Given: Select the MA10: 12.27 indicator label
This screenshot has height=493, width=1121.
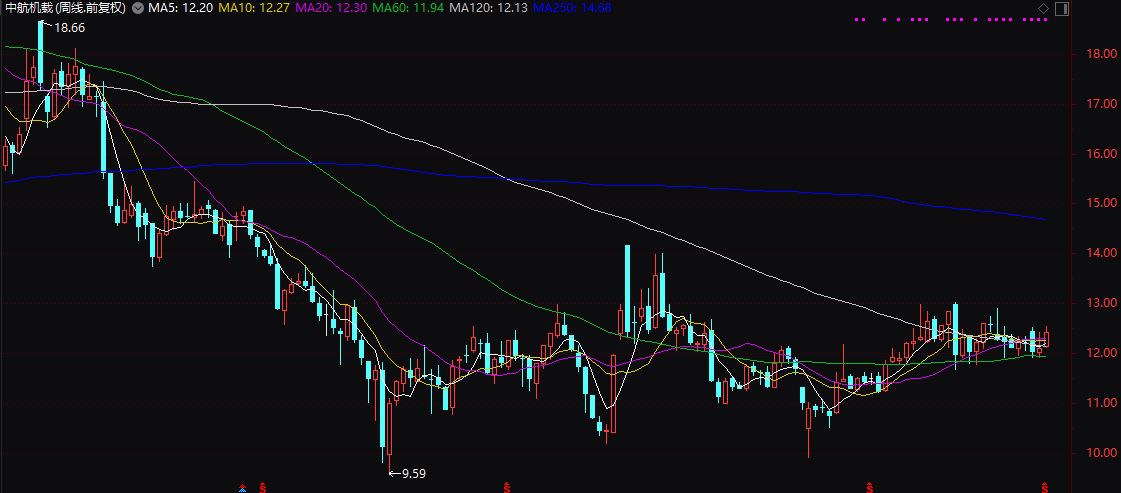Looking at the screenshot, I should (x=253, y=9).
